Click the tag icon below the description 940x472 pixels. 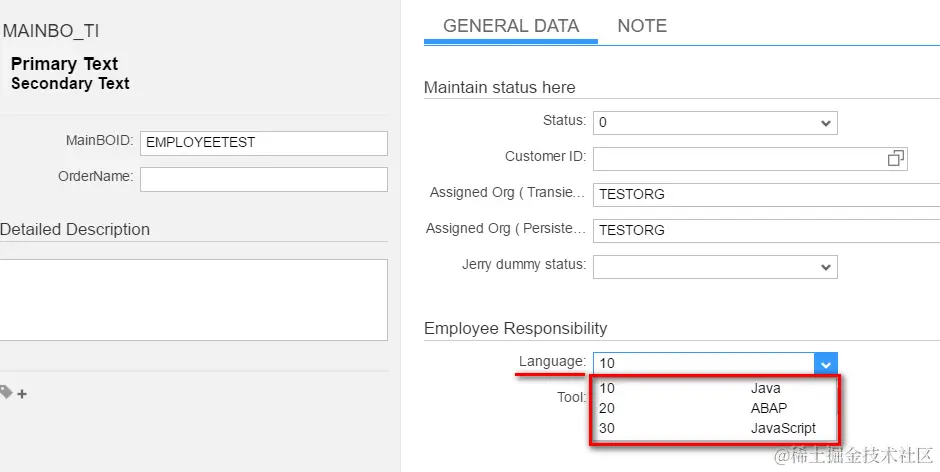click(x=6, y=393)
